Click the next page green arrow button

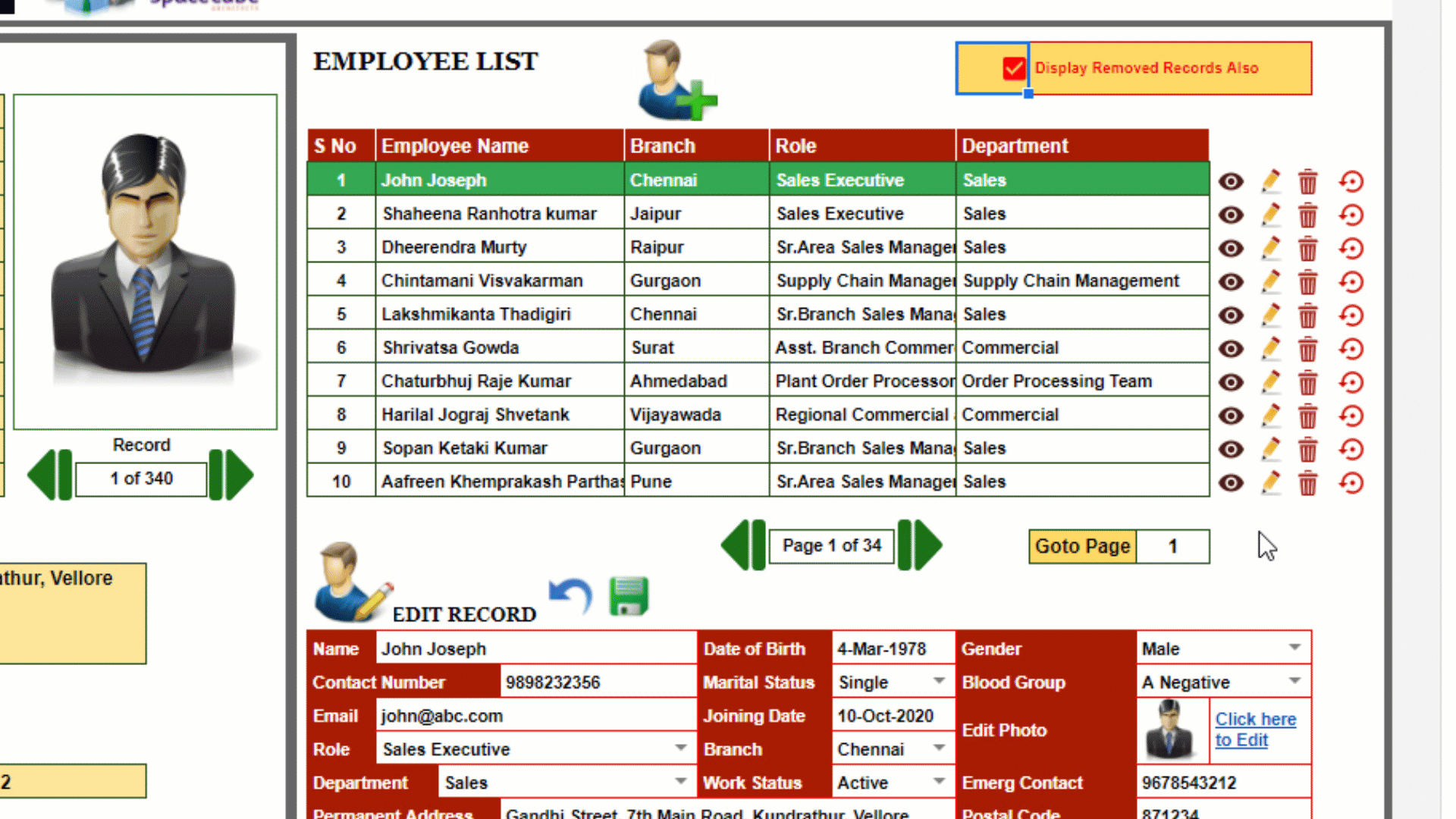[920, 544]
